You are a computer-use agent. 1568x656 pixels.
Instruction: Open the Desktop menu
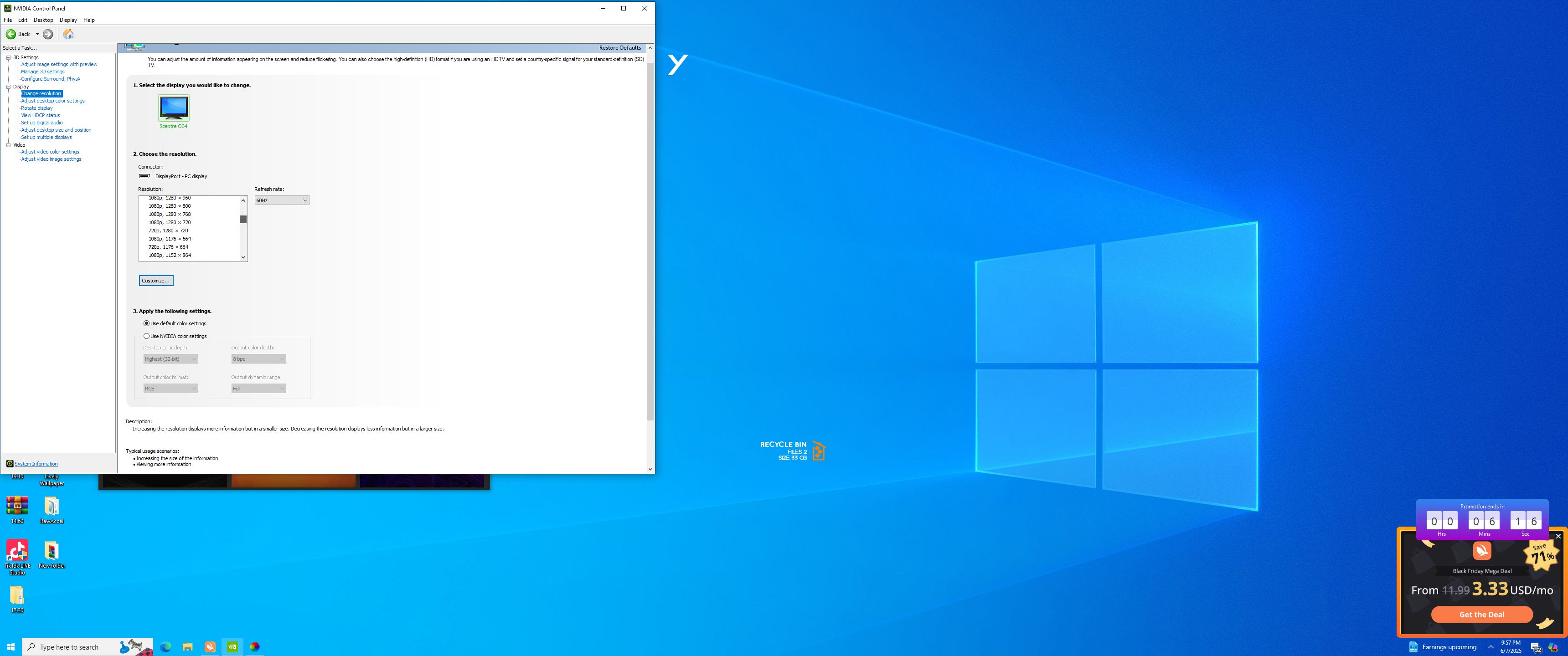[x=43, y=20]
